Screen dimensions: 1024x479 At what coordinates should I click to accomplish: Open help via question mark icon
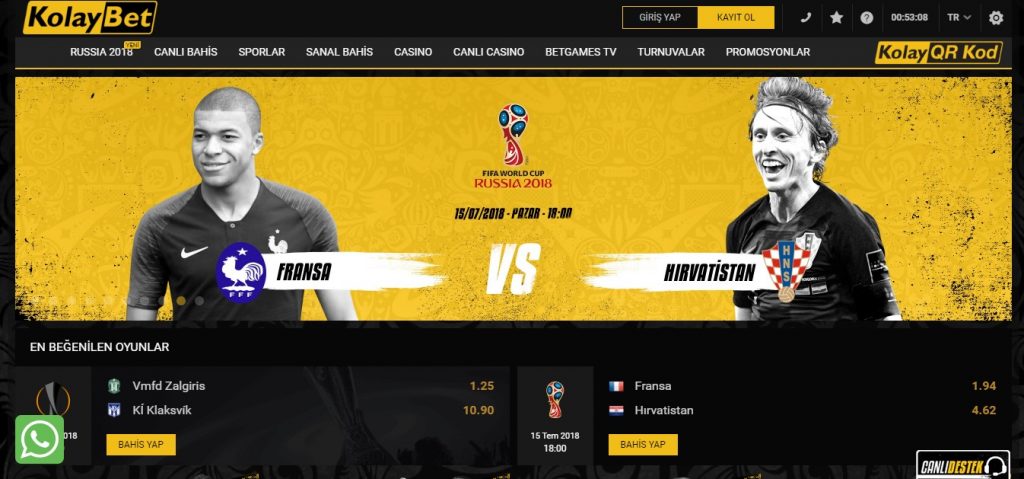tap(867, 18)
